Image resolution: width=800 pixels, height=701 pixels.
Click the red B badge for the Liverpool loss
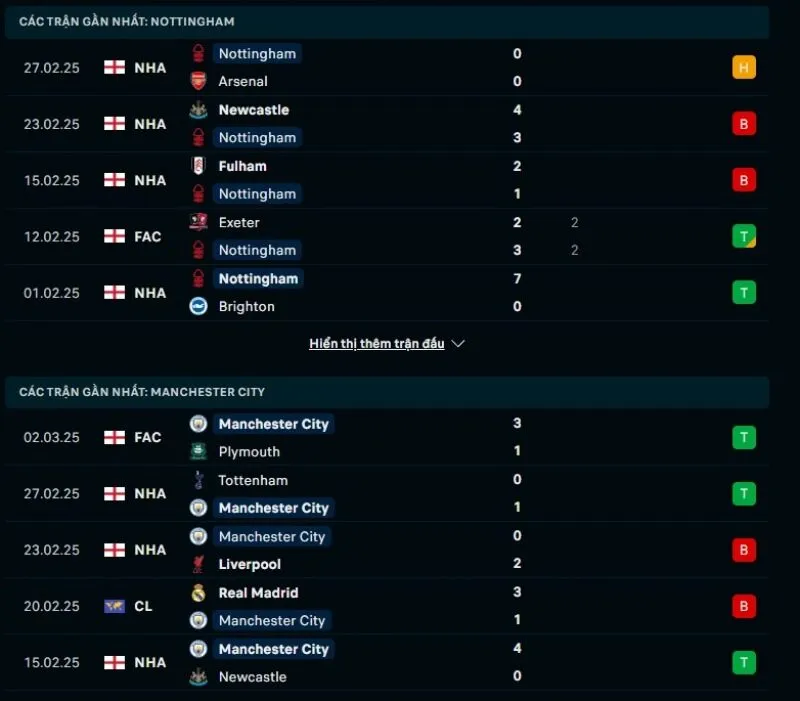[x=744, y=550]
